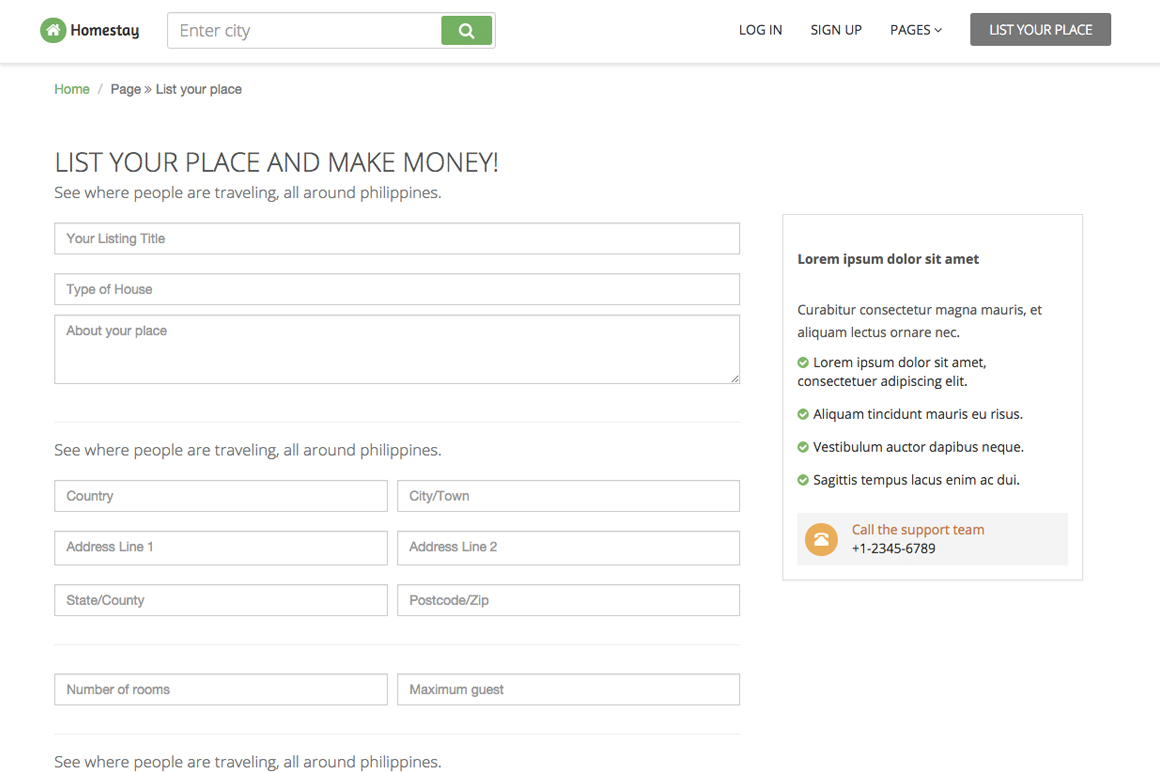Click the "Call the support team" text
The height and width of the screenshot is (772, 1160).
(917, 529)
